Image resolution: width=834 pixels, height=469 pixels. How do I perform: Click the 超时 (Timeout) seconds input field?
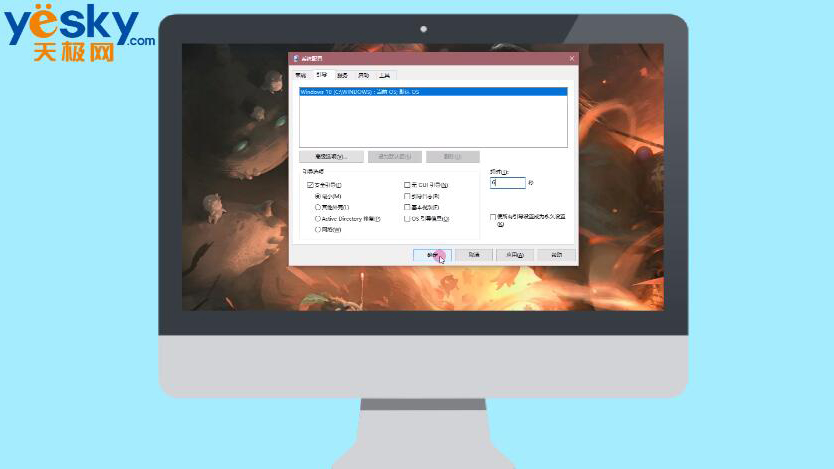tap(507, 183)
